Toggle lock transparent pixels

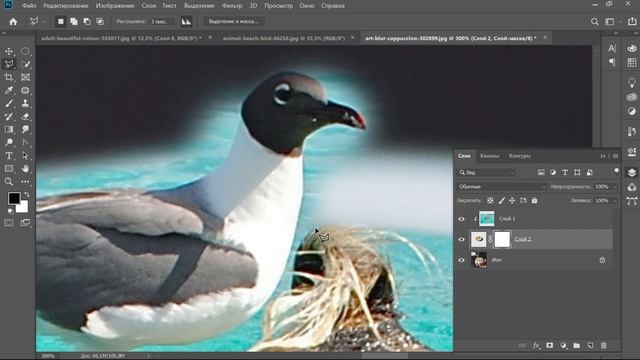tap(490, 200)
